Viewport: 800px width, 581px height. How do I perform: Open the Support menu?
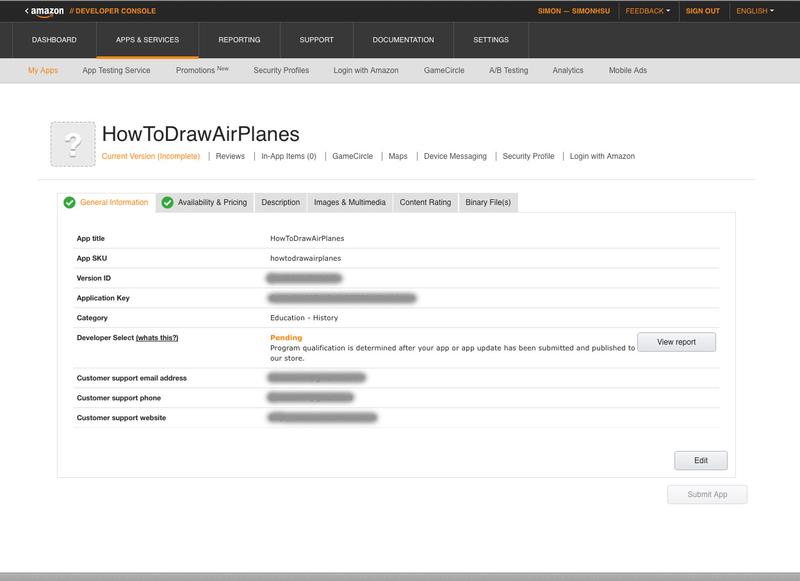point(316,40)
